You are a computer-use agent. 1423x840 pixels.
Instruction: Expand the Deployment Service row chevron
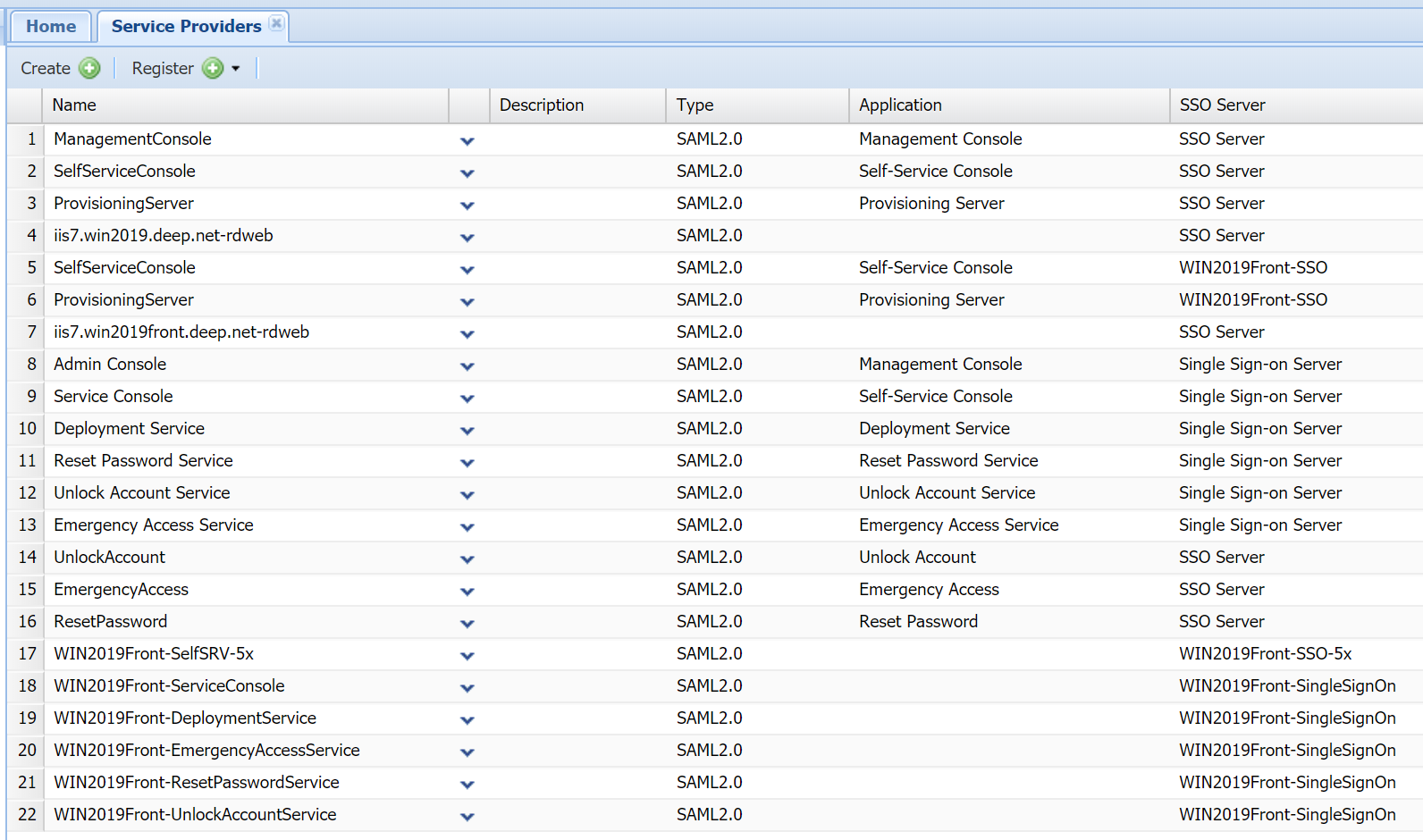tap(467, 430)
